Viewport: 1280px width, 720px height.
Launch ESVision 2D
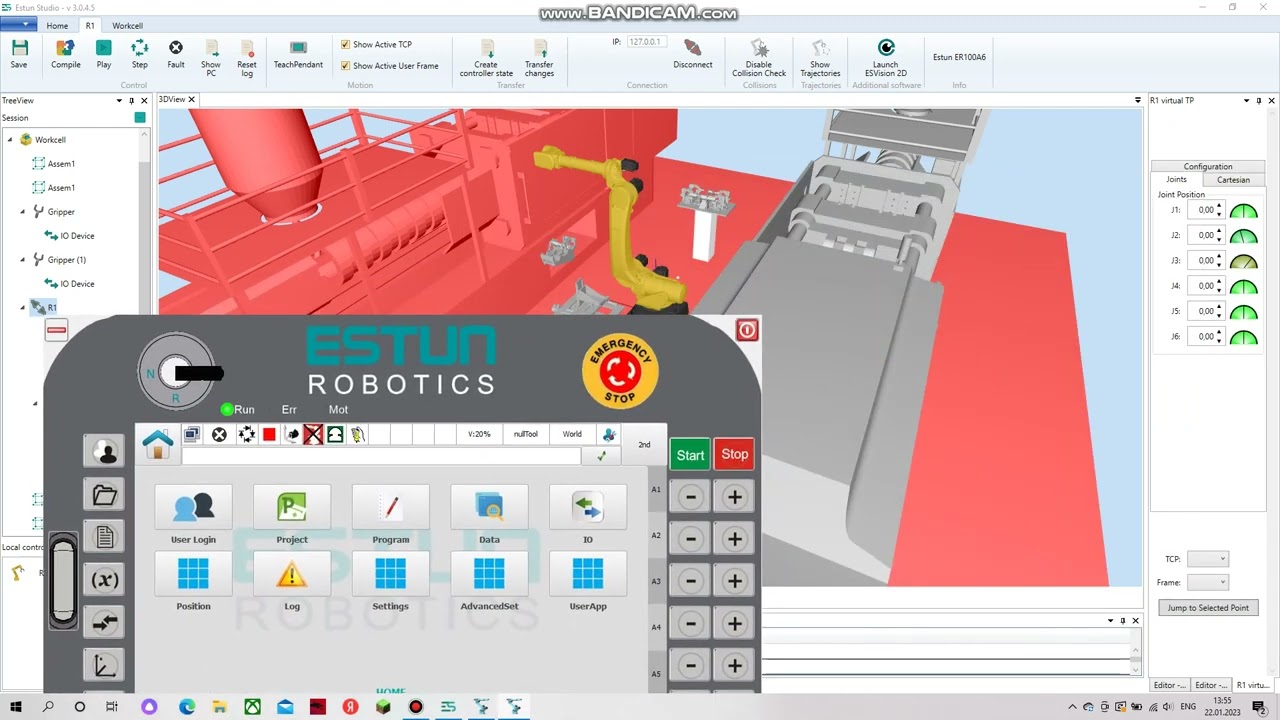pos(885,58)
